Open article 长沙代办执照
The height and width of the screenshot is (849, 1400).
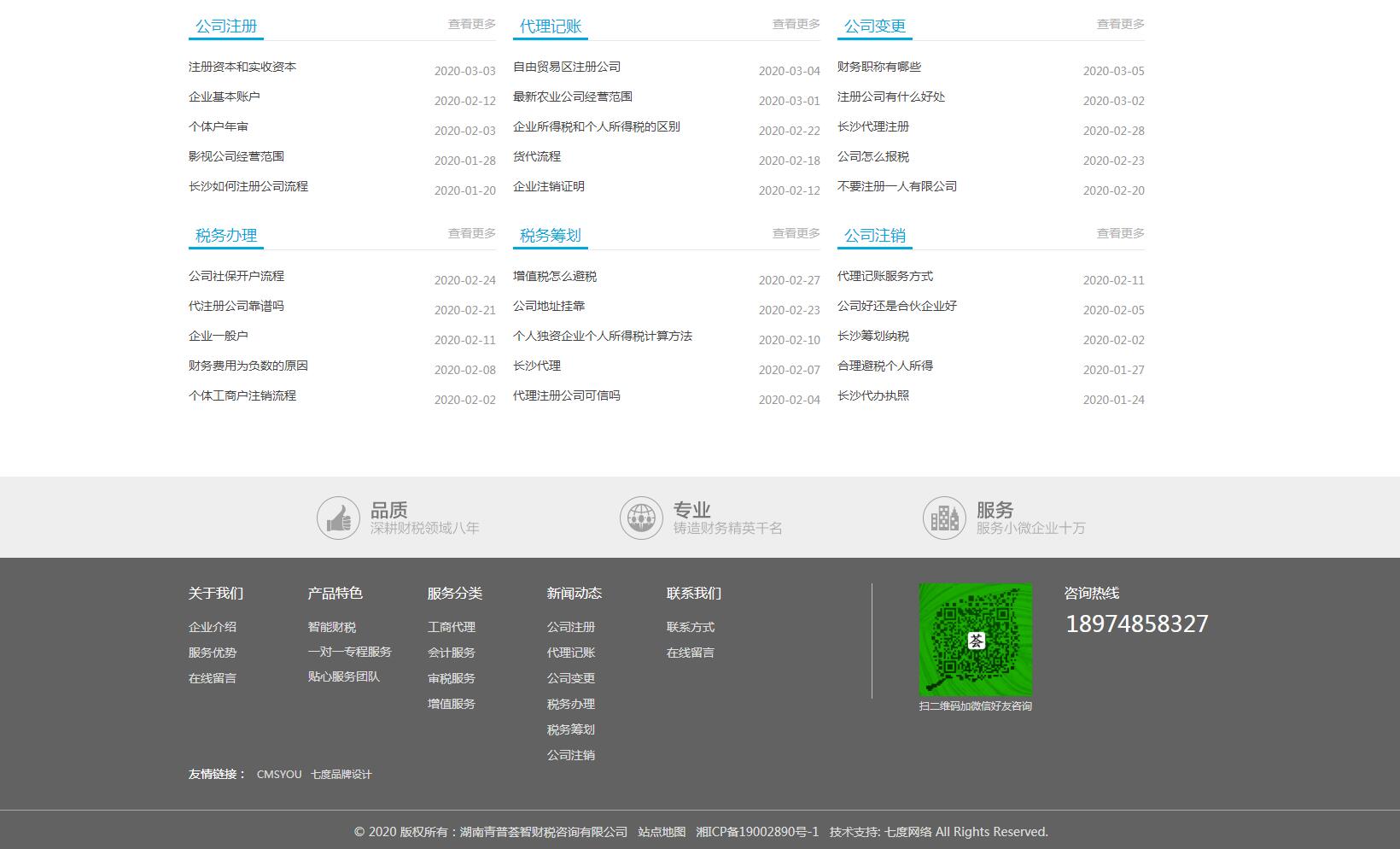pyautogui.click(x=873, y=395)
